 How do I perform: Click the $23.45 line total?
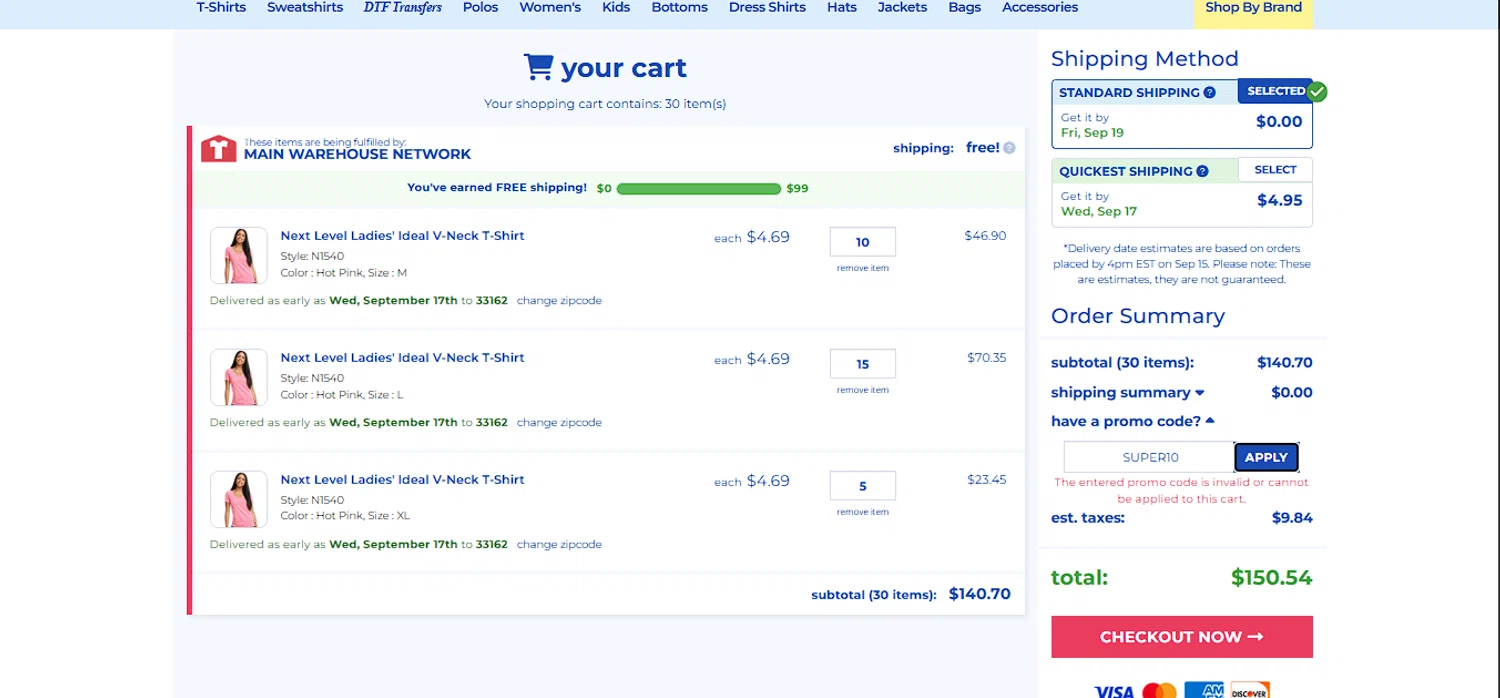[987, 480]
